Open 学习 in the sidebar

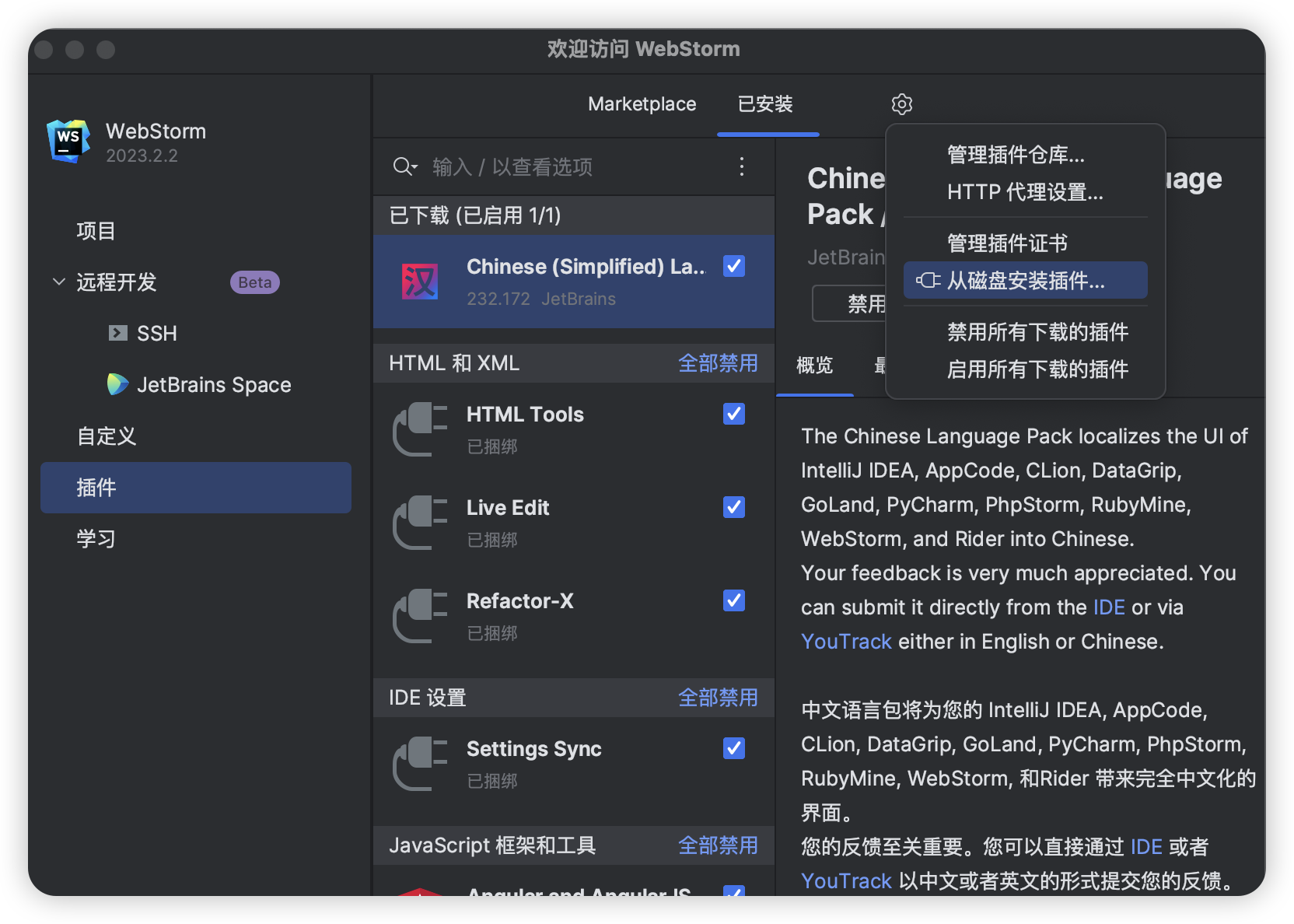tap(96, 539)
